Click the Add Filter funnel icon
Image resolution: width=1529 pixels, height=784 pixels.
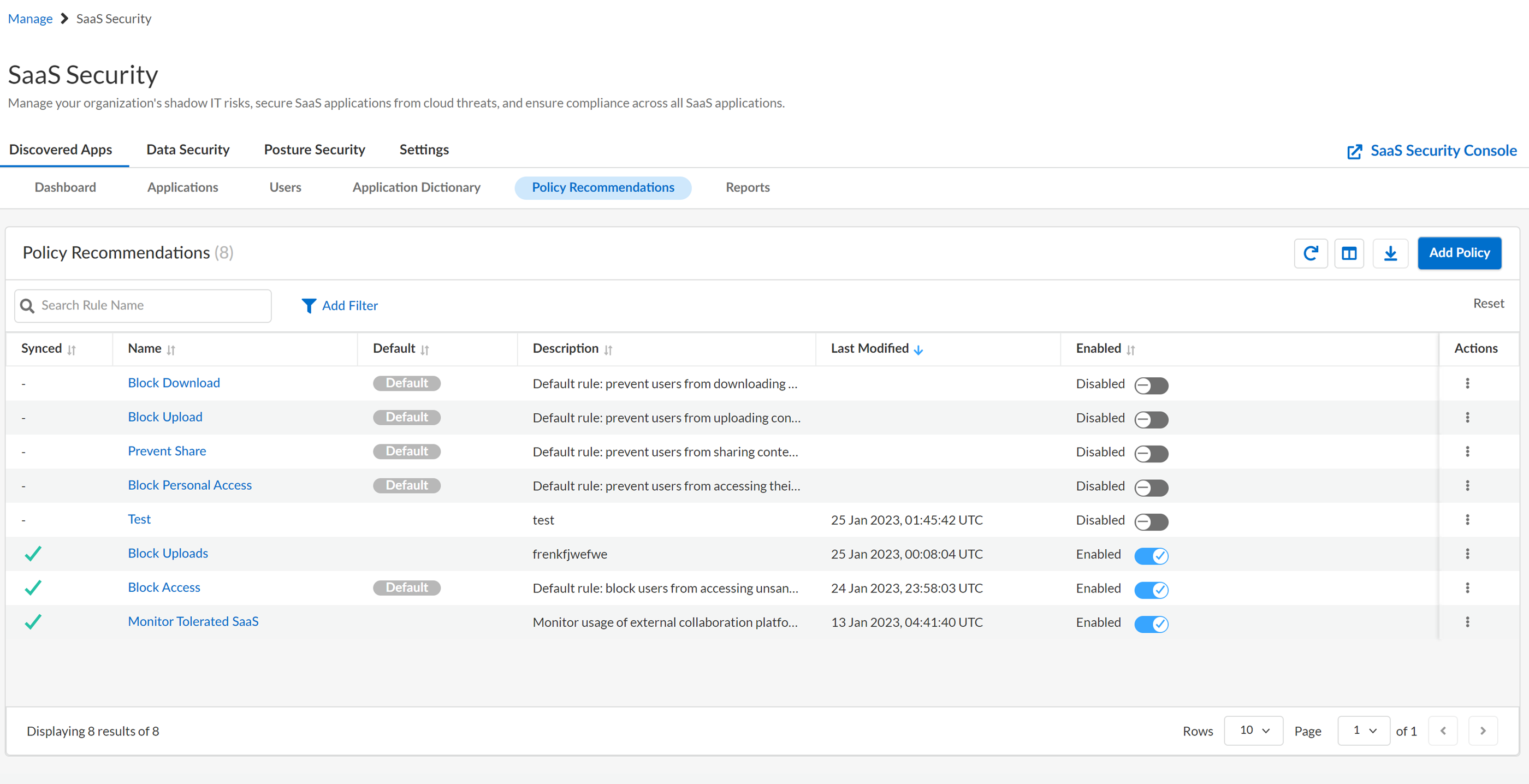pos(309,306)
